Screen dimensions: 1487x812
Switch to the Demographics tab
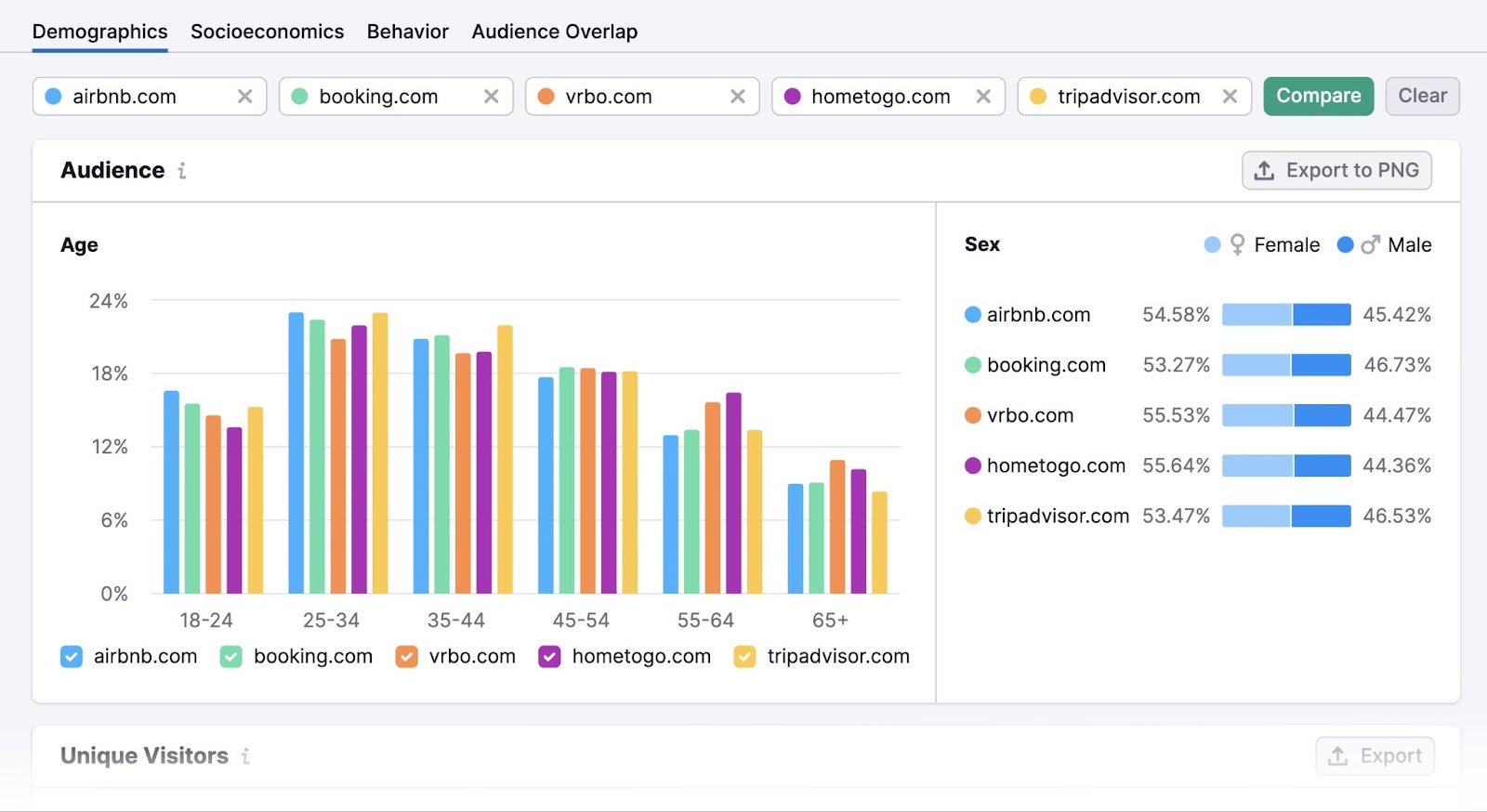tap(100, 32)
